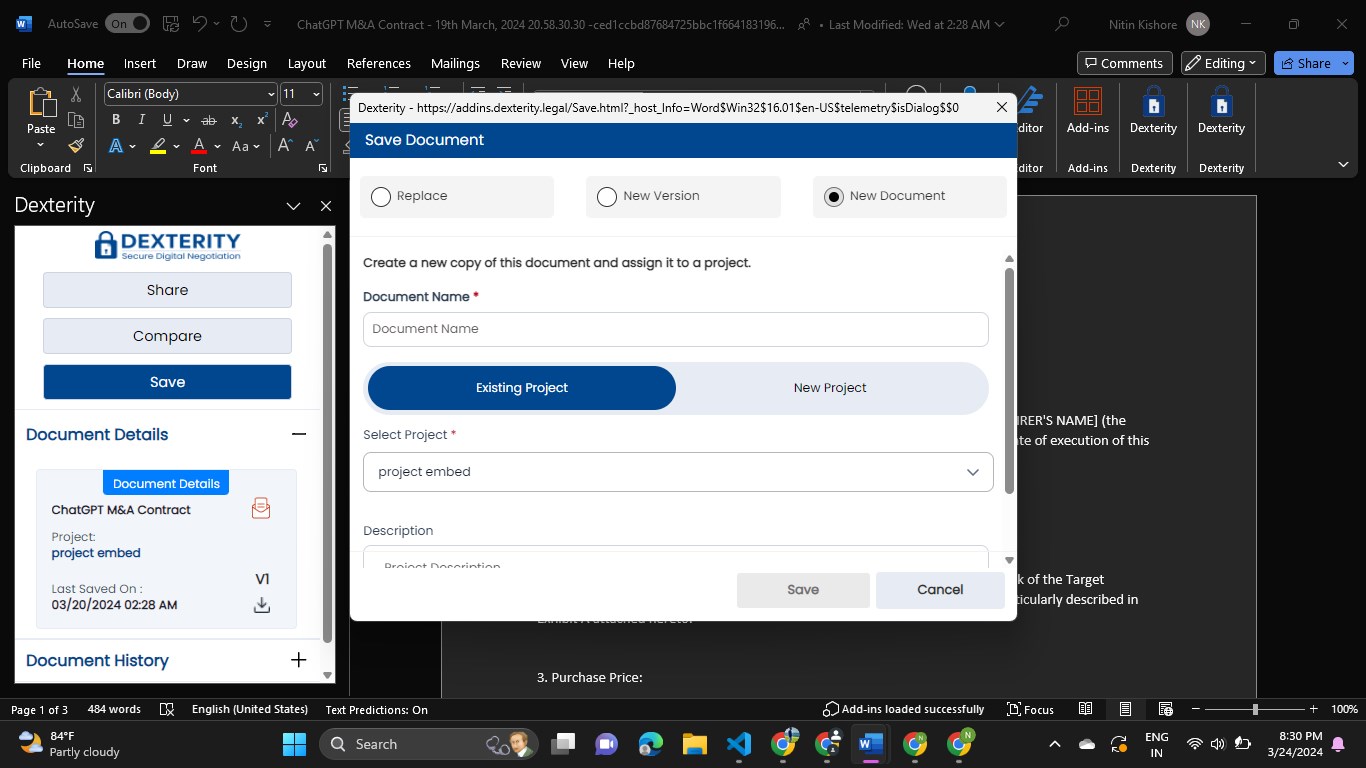
Task: Click the first Dexterity ribbon icon
Action: pyautogui.click(x=1153, y=111)
